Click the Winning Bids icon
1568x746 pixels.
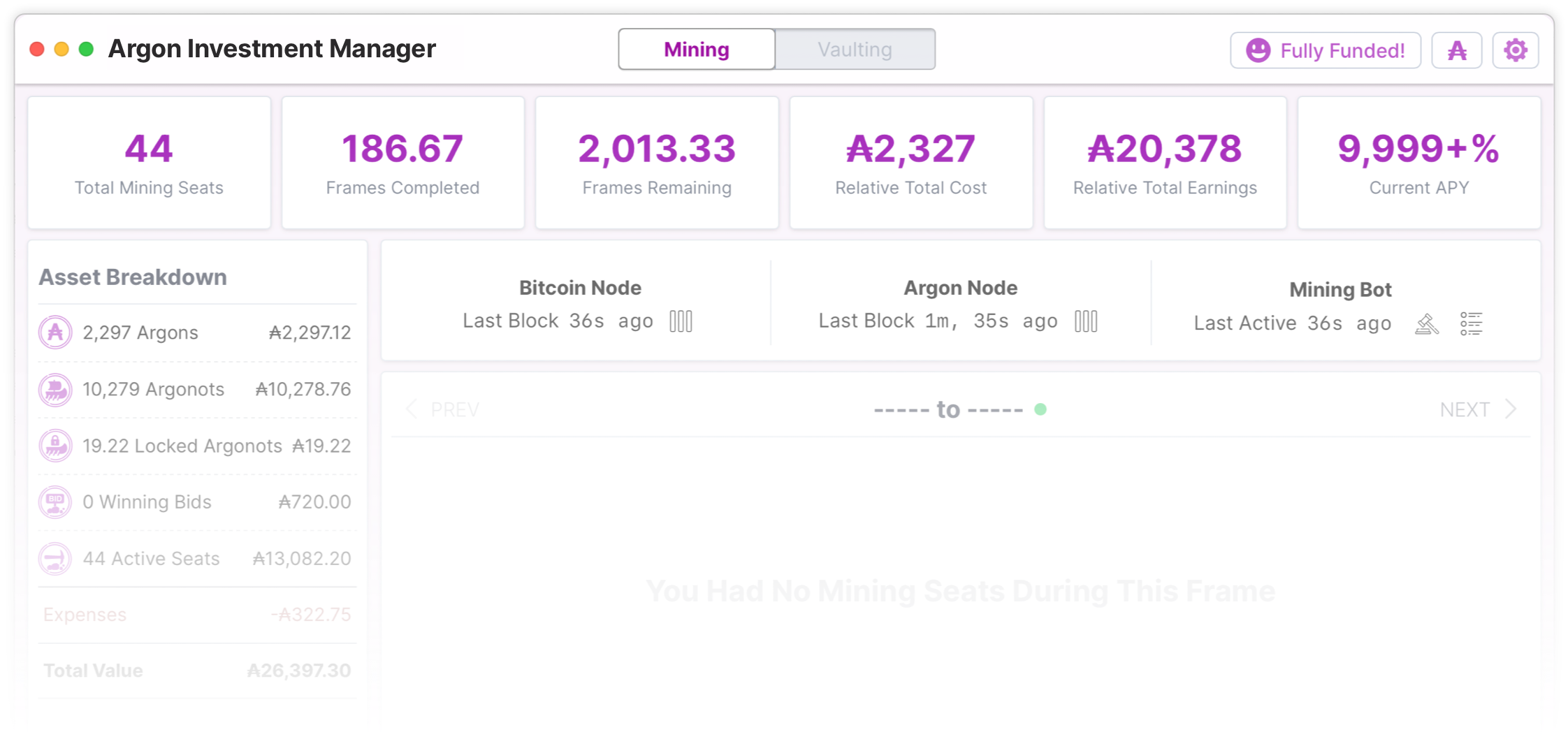(x=55, y=502)
